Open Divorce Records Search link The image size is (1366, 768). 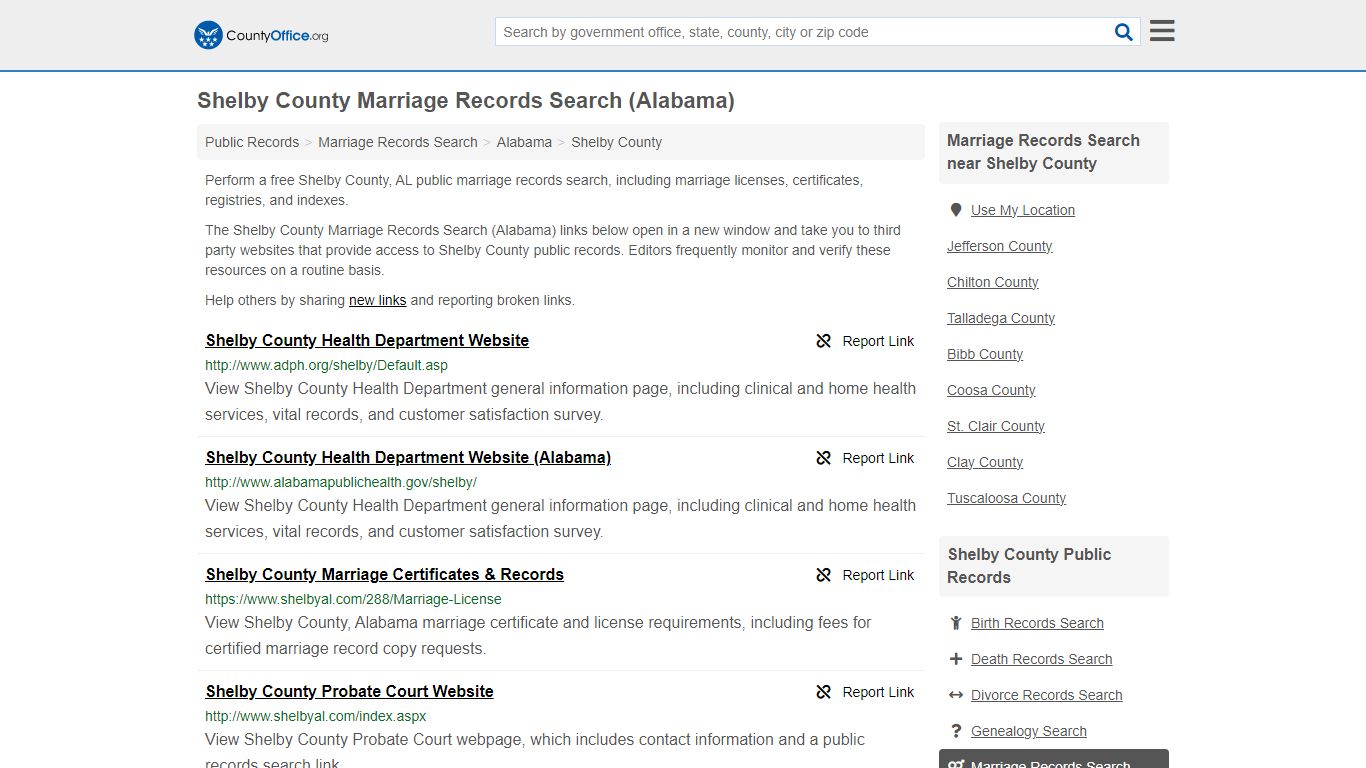pyautogui.click(x=1046, y=695)
